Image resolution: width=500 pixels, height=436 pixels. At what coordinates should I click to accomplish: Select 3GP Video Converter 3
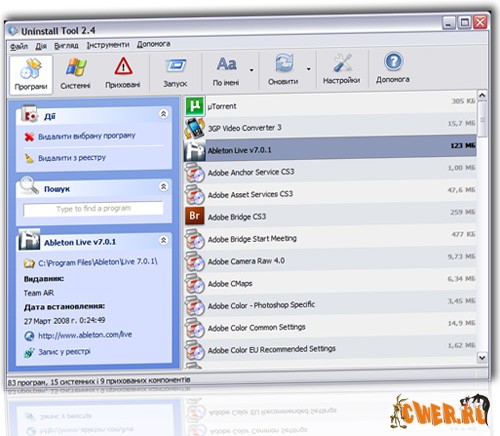330,128
